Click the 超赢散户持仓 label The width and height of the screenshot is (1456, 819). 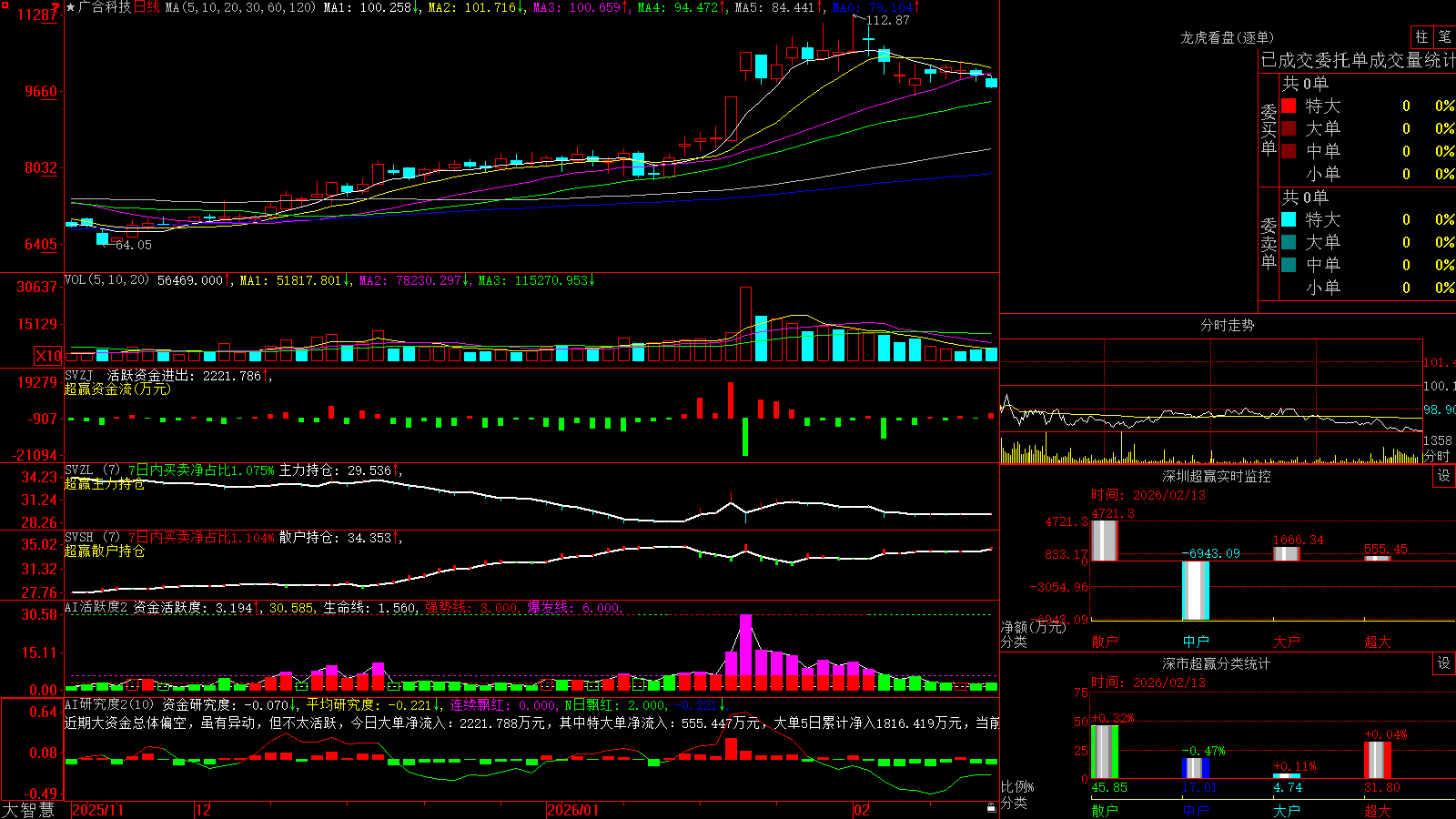[x=105, y=551]
